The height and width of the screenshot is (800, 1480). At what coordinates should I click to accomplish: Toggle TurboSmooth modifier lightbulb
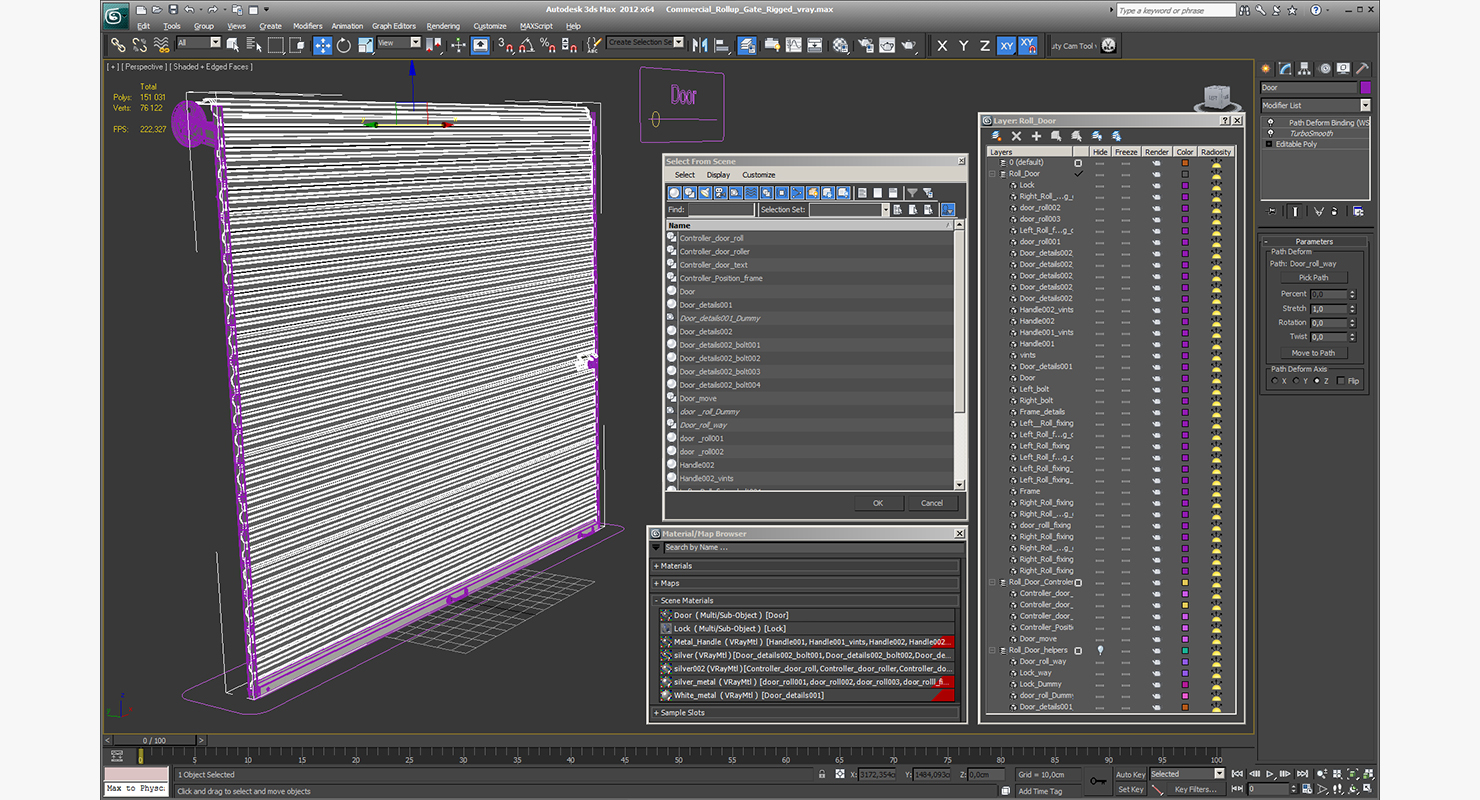point(1271,133)
